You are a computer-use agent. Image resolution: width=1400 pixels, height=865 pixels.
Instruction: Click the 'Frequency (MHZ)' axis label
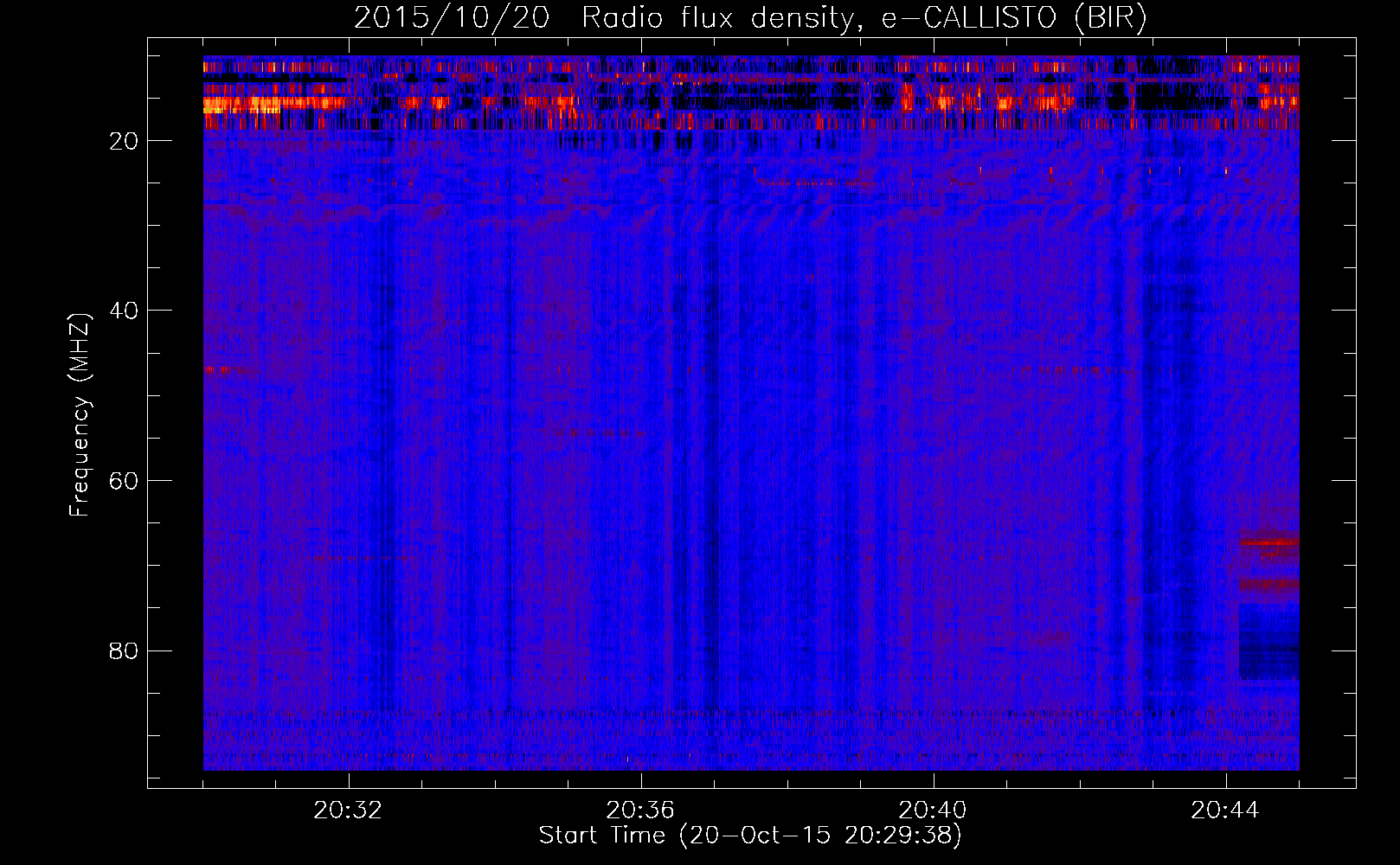click(x=80, y=415)
